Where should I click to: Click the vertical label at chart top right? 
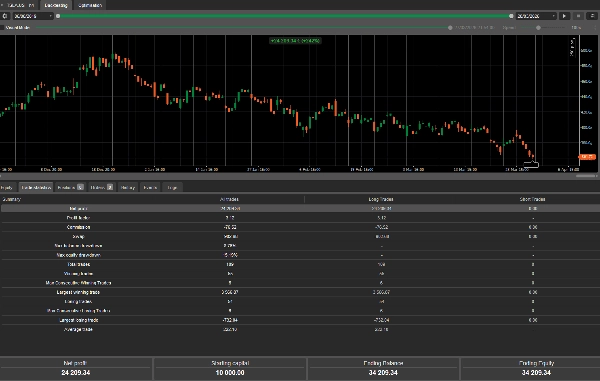[572, 47]
